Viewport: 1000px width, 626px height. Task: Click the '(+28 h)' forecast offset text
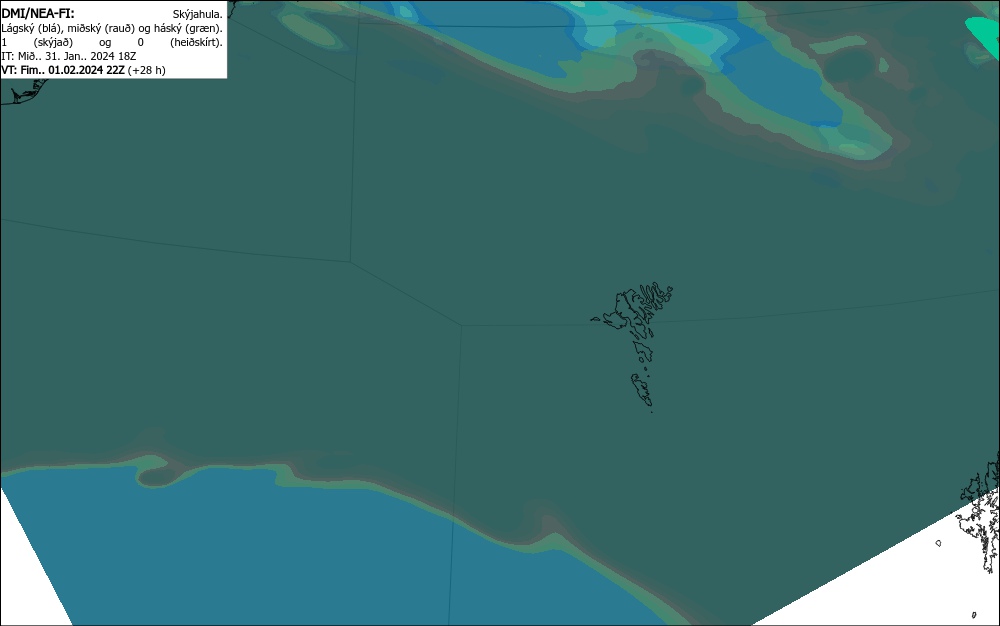(147, 70)
